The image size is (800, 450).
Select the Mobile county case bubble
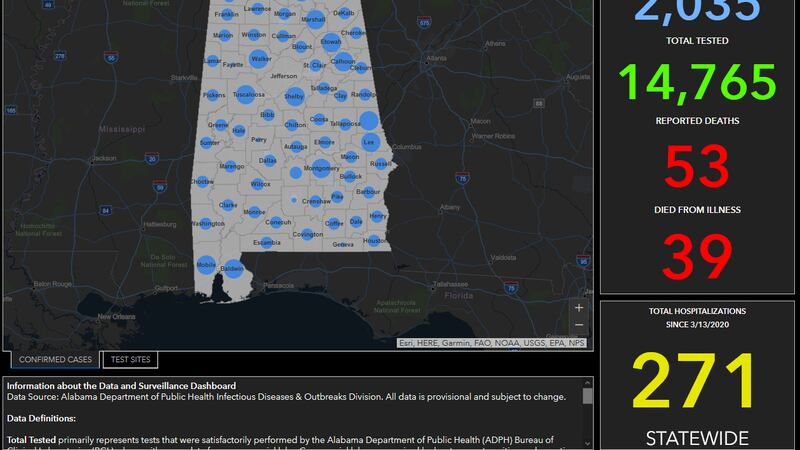tap(206, 265)
